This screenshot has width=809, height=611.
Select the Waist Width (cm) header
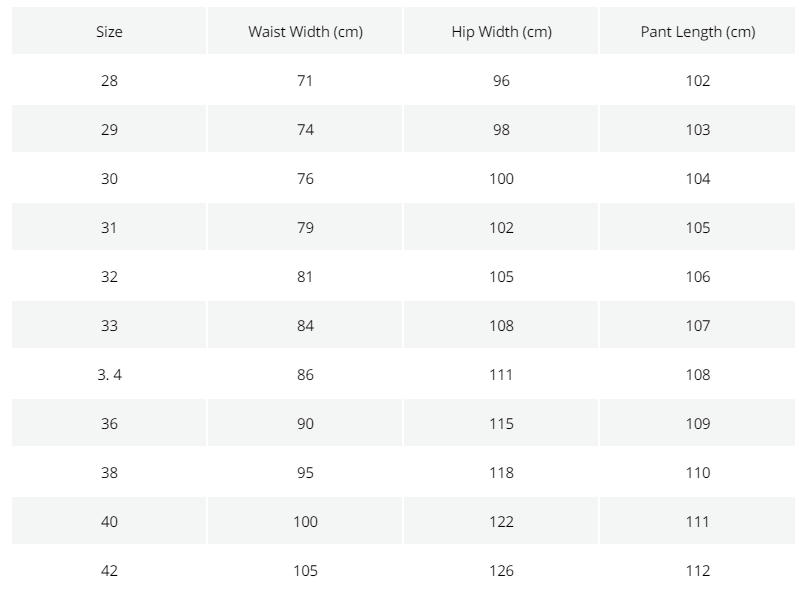pos(305,31)
